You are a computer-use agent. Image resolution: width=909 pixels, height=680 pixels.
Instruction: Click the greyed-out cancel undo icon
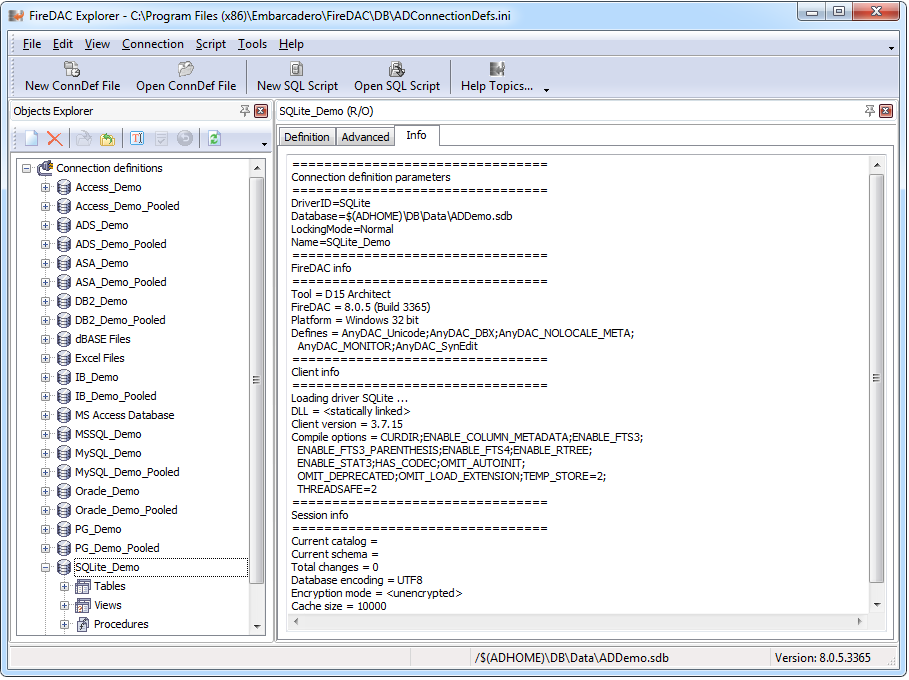[x=185, y=138]
